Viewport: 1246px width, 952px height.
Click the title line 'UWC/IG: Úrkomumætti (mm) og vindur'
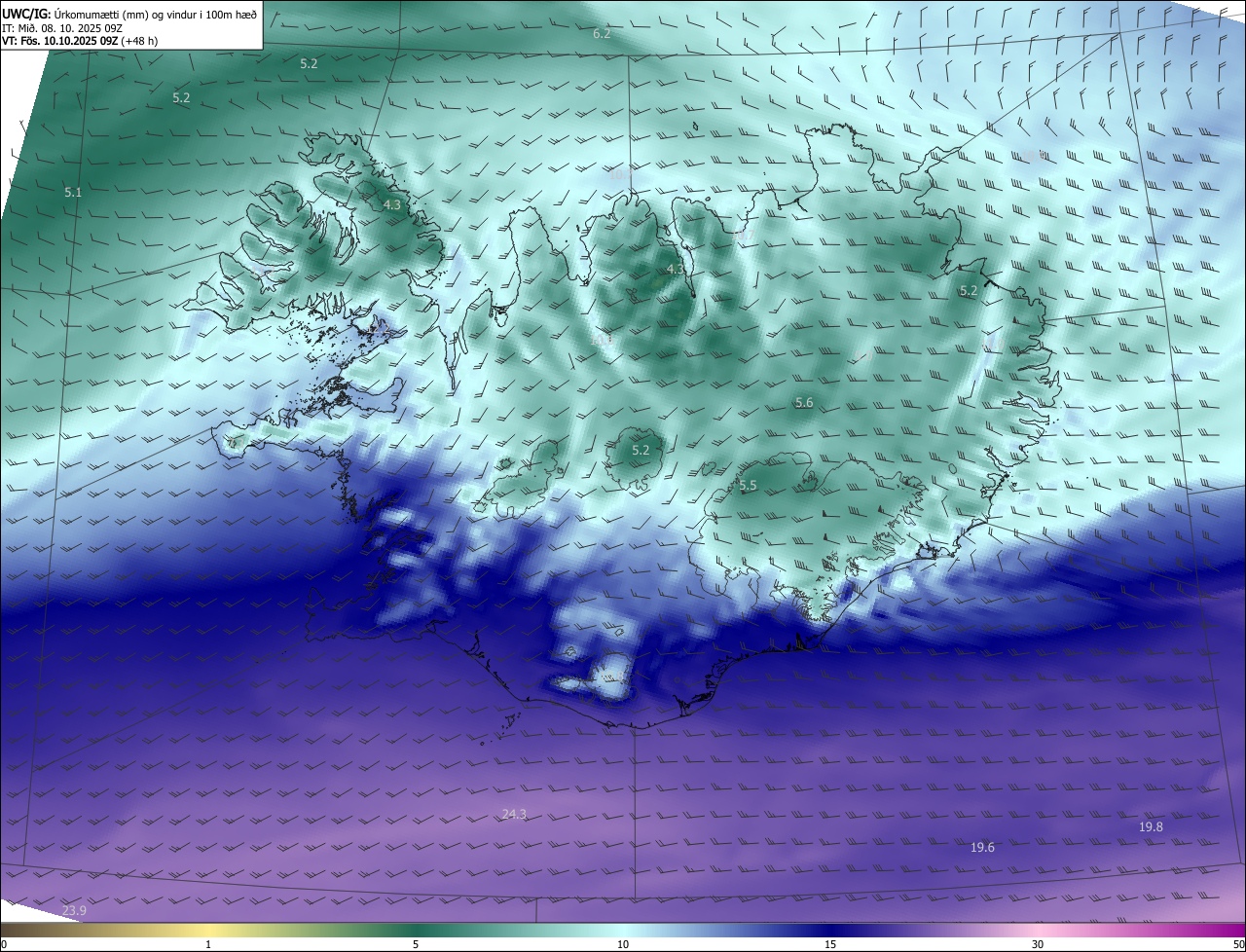(129, 15)
